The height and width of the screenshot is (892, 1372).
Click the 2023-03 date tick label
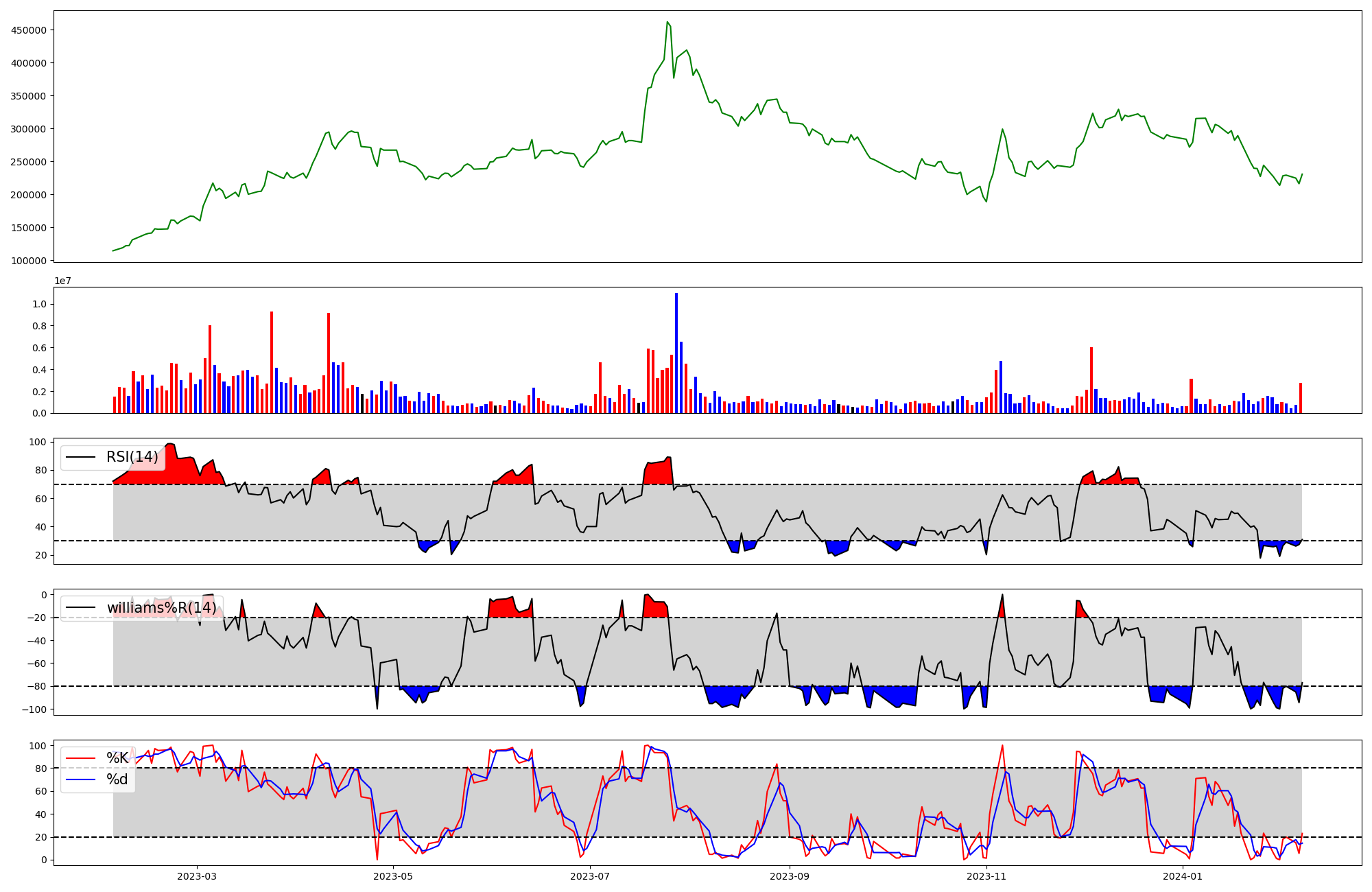coord(197,876)
